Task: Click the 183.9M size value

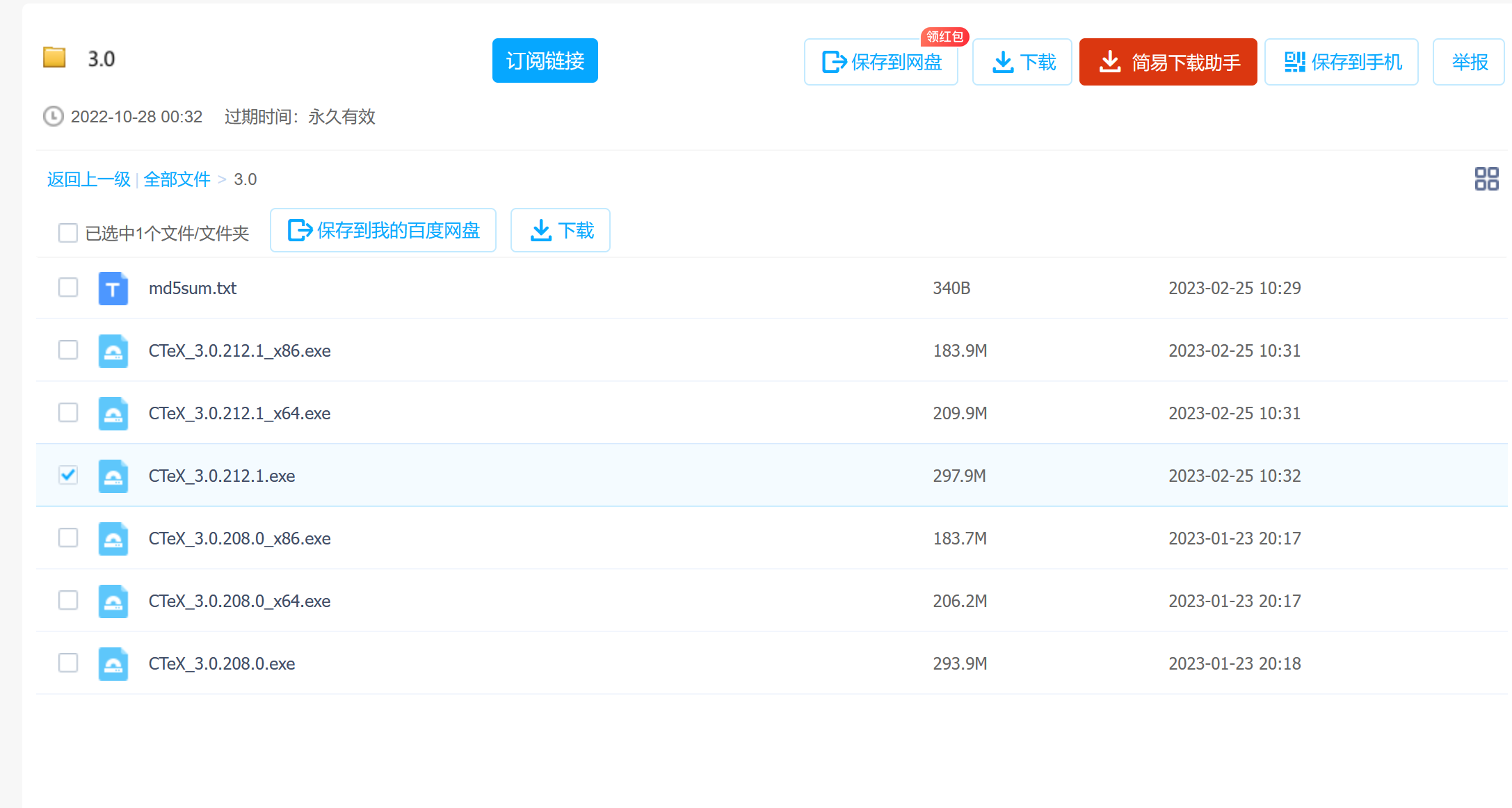Action: point(960,350)
